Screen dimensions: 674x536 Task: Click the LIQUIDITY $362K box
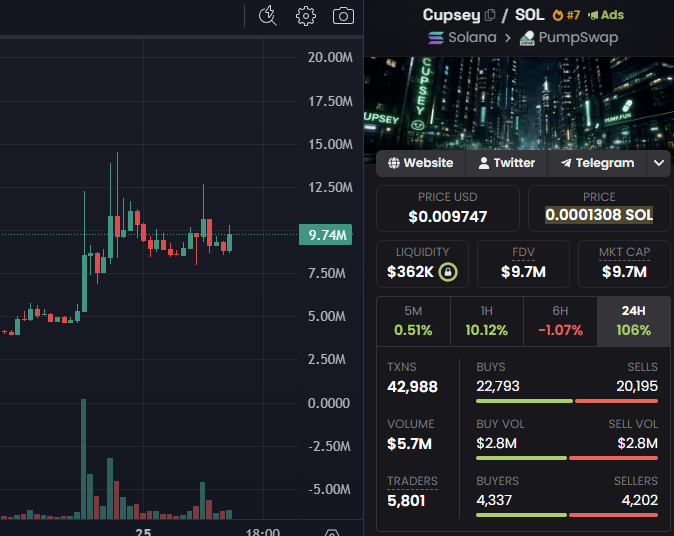[422, 263]
